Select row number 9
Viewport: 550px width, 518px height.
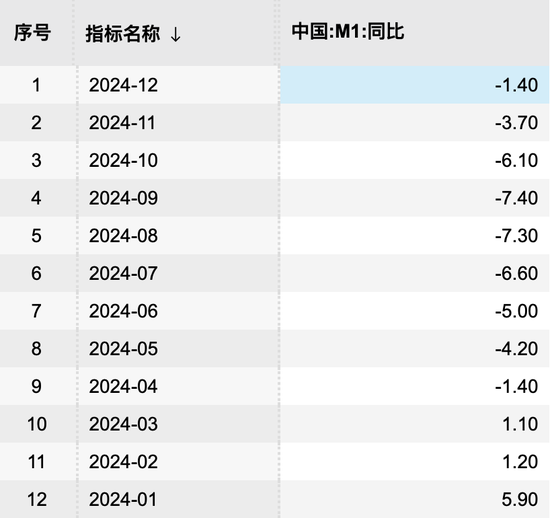point(36,386)
